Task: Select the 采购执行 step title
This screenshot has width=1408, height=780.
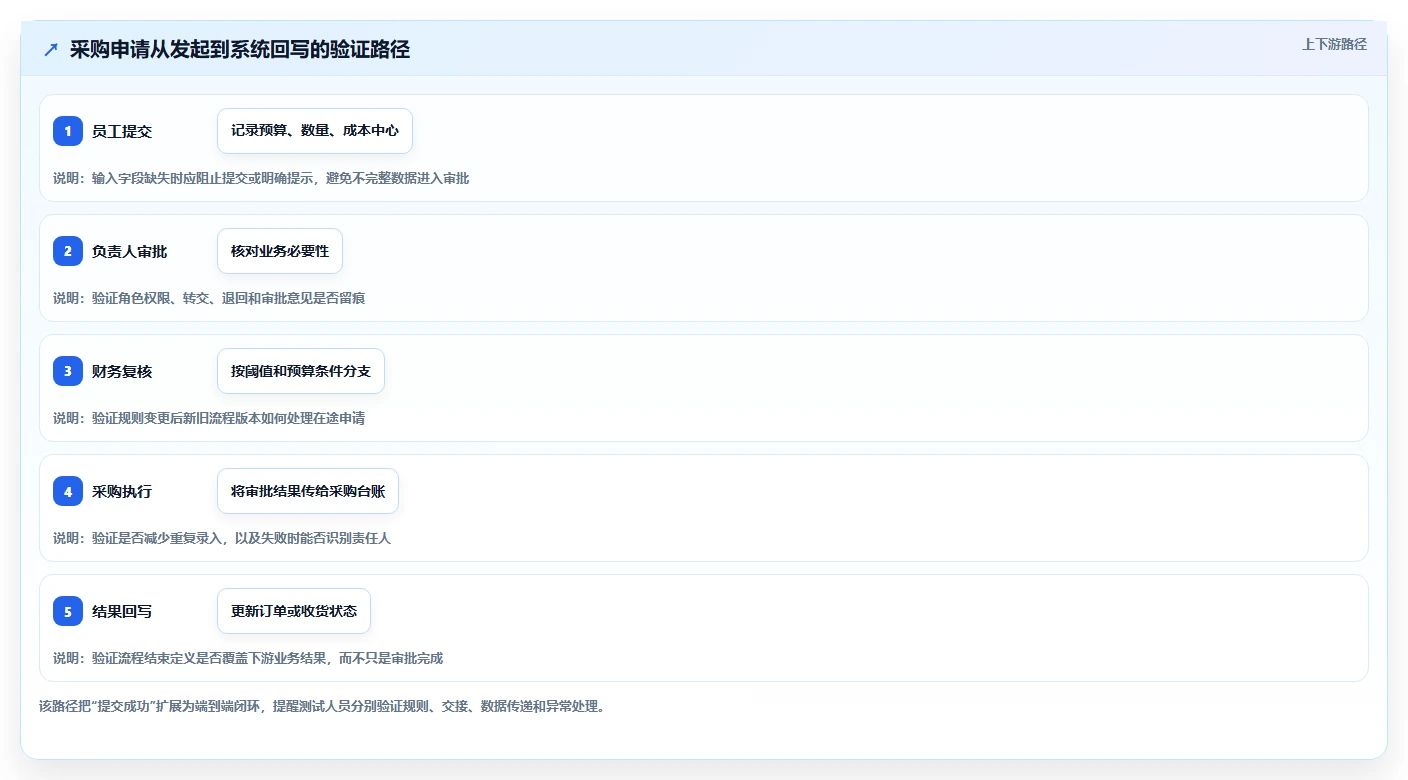Action: coord(122,491)
